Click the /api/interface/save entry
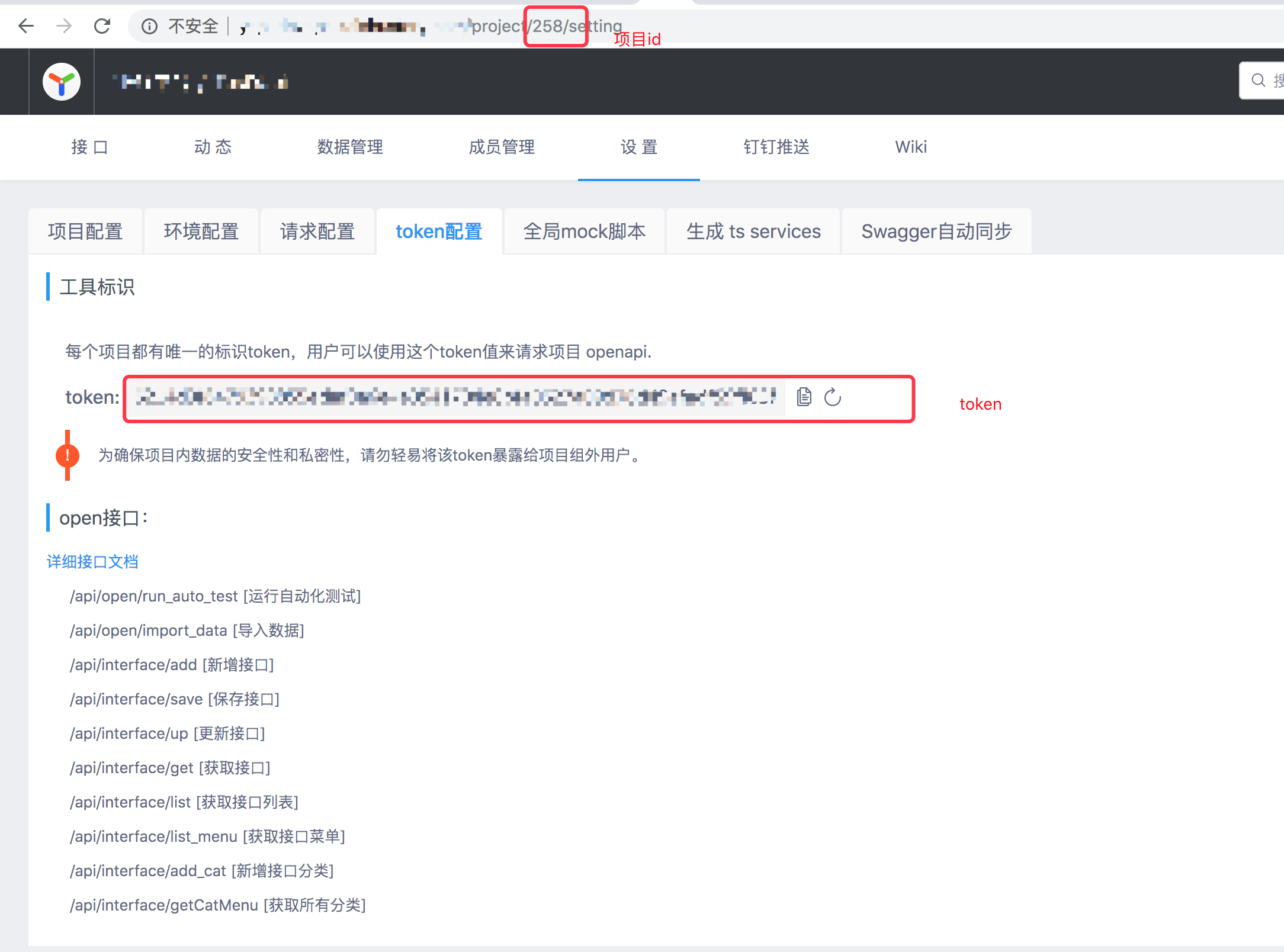Screen dimensions: 1284x952 pyautogui.click(x=175, y=699)
